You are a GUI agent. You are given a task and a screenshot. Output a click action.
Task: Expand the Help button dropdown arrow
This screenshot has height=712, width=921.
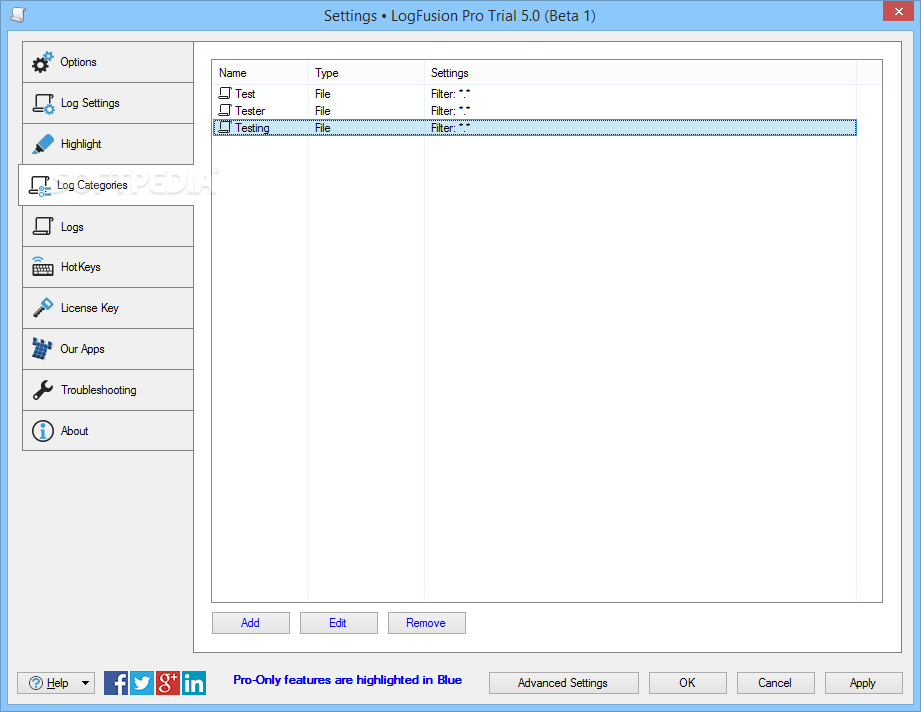pyautogui.click(x=86, y=683)
